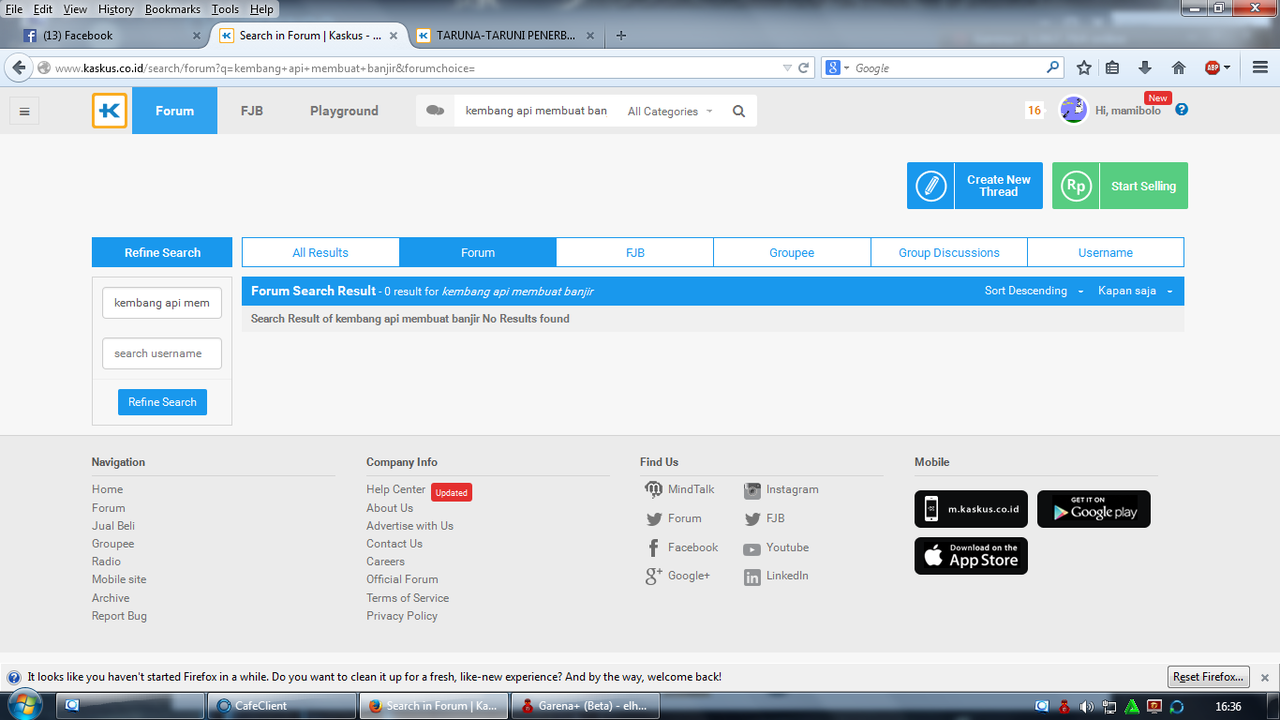The height and width of the screenshot is (720, 1280).
Task: Open Google+ link in Find Us
Action: (677, 576)
